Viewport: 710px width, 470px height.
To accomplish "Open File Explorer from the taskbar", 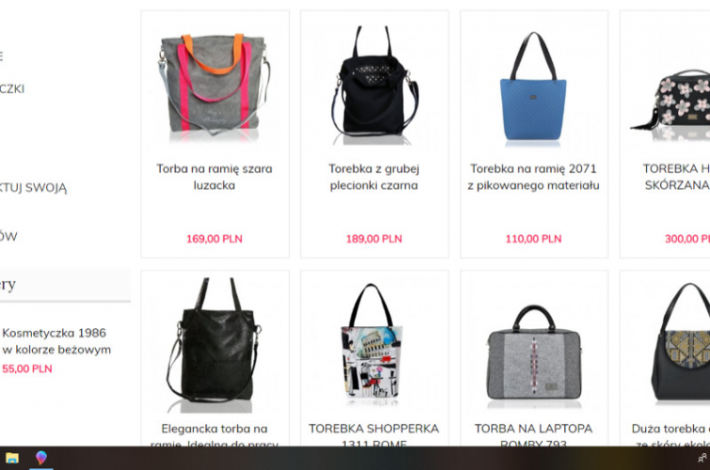I will click(12, 458).
